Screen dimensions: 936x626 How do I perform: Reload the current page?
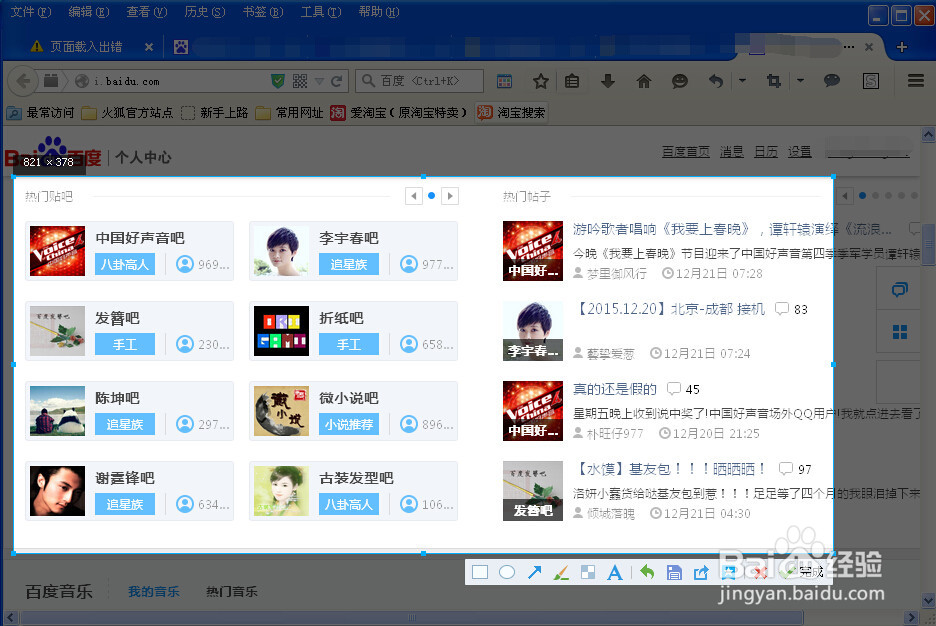337,81
